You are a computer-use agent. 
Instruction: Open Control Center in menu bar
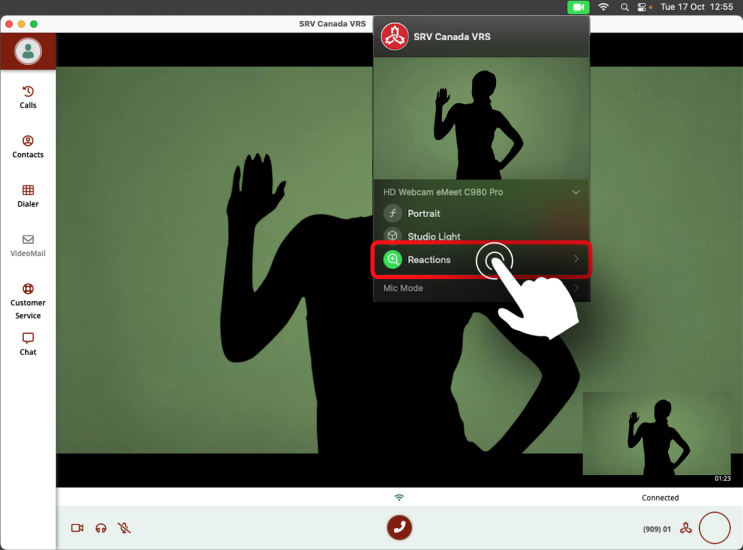tap(642, 7)
